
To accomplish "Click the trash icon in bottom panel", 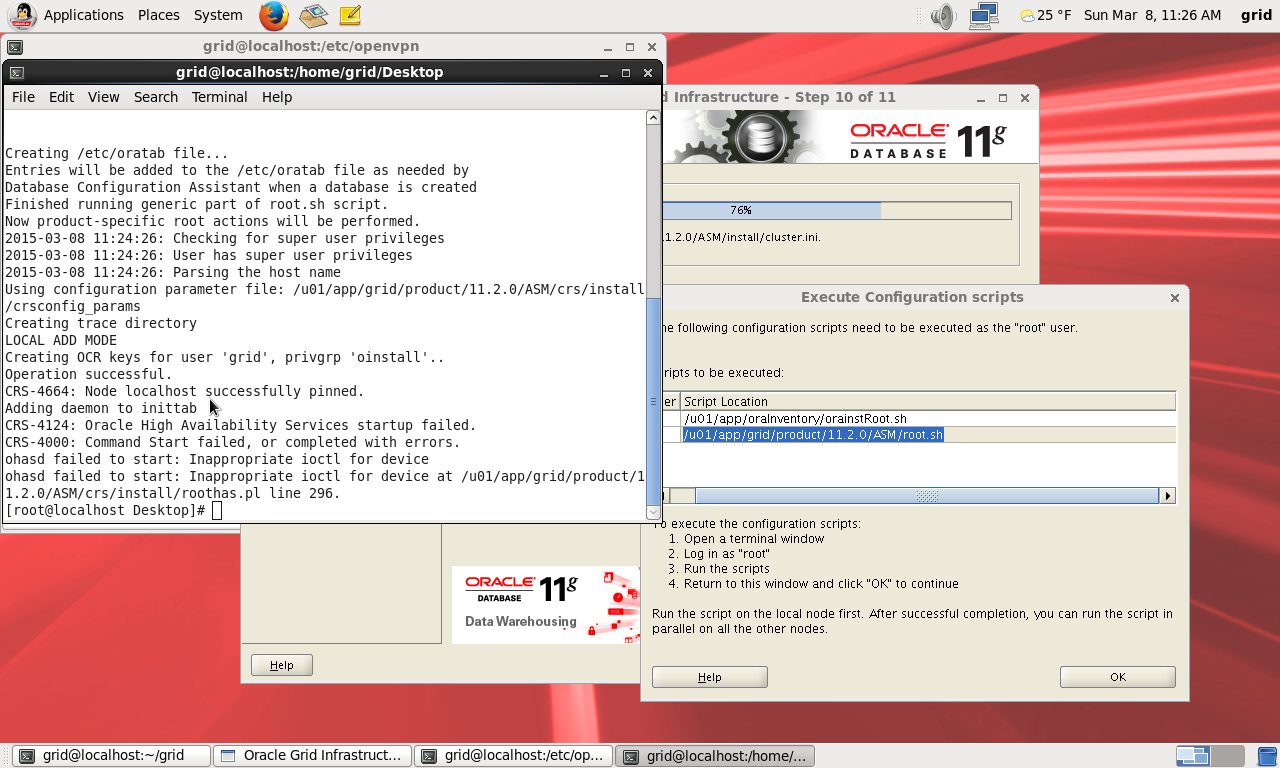I will (x=1266, y=756).
